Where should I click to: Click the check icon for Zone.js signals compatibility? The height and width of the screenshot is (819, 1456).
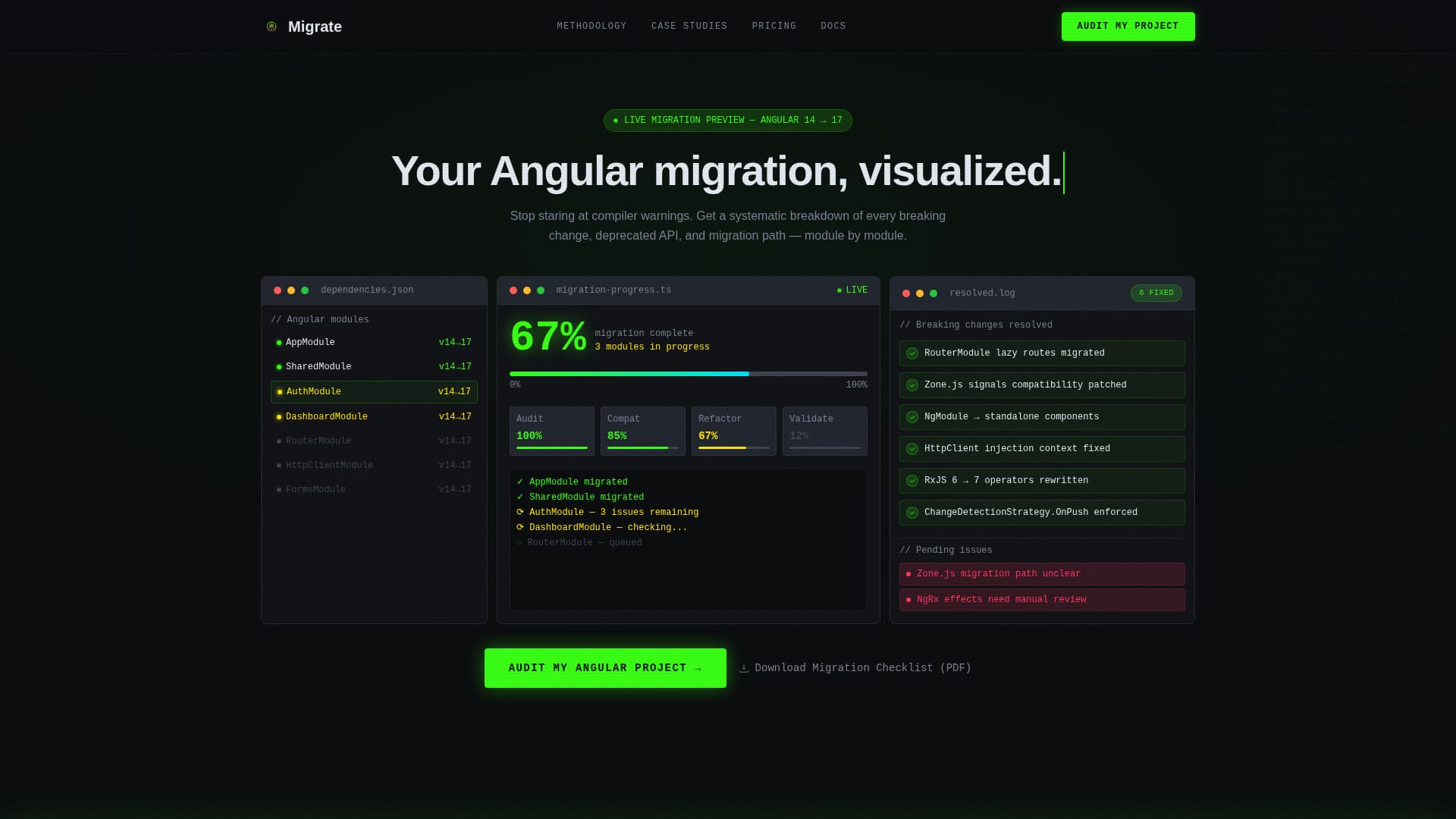[x=912, y=385]
